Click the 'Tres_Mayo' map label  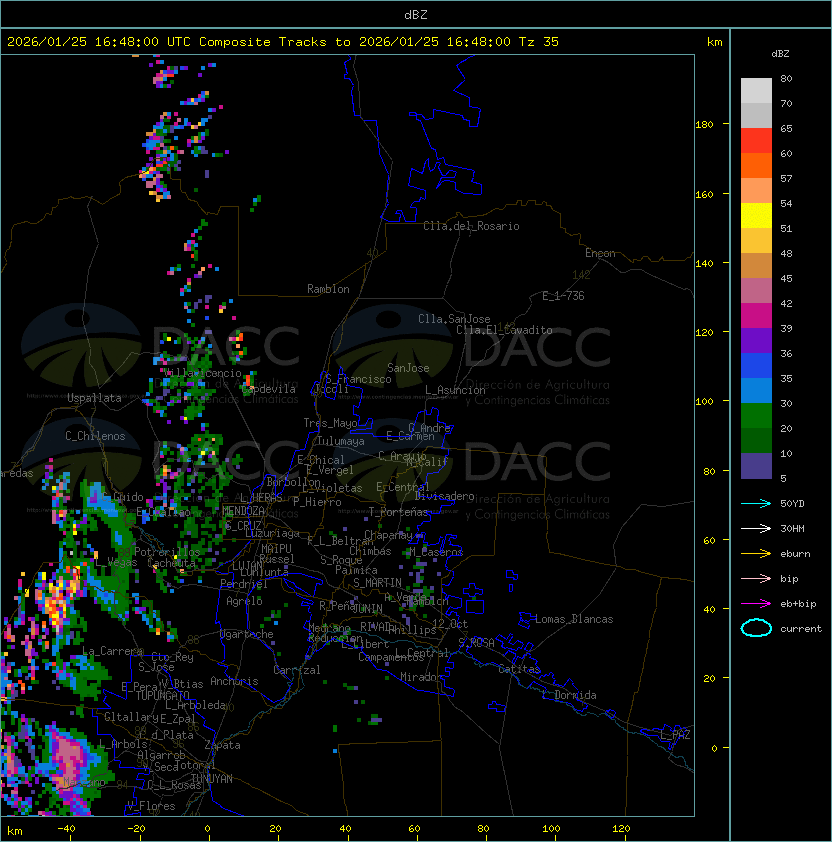click(x=330, y=423)
